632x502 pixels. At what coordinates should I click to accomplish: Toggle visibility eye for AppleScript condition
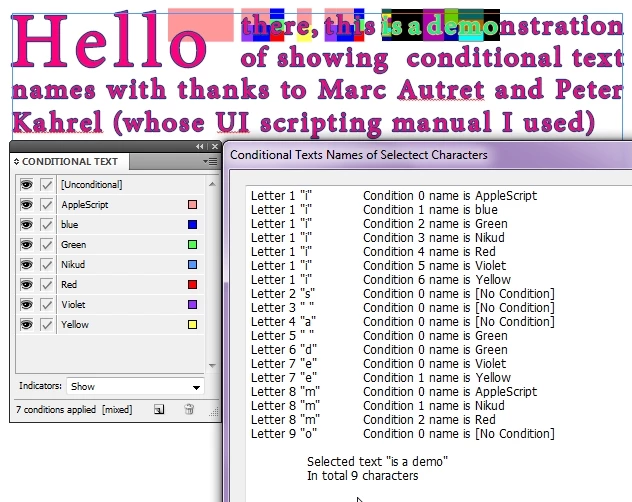tap(27, 205)
